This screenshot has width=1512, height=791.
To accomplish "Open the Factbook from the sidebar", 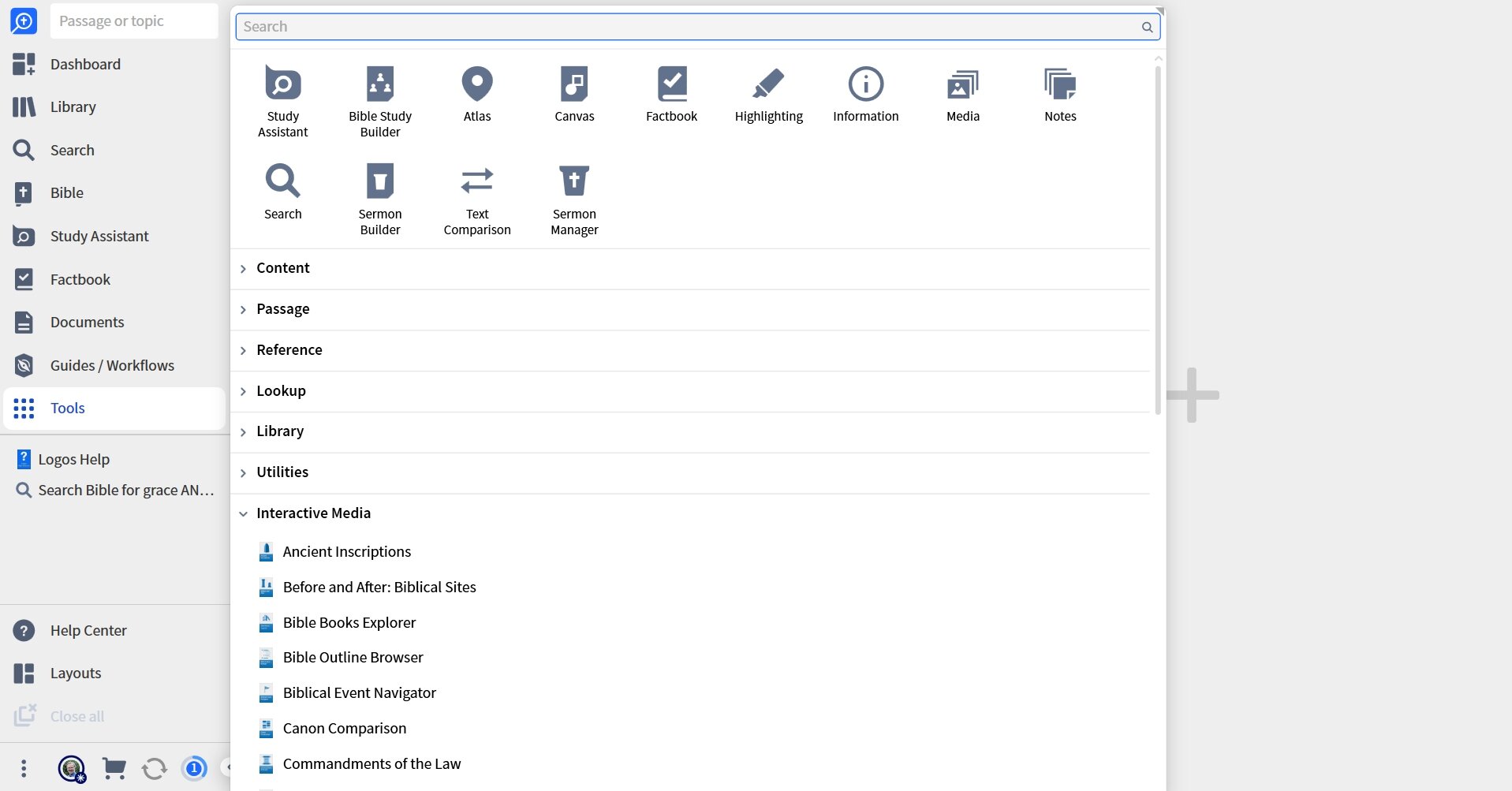I will 80,279.
